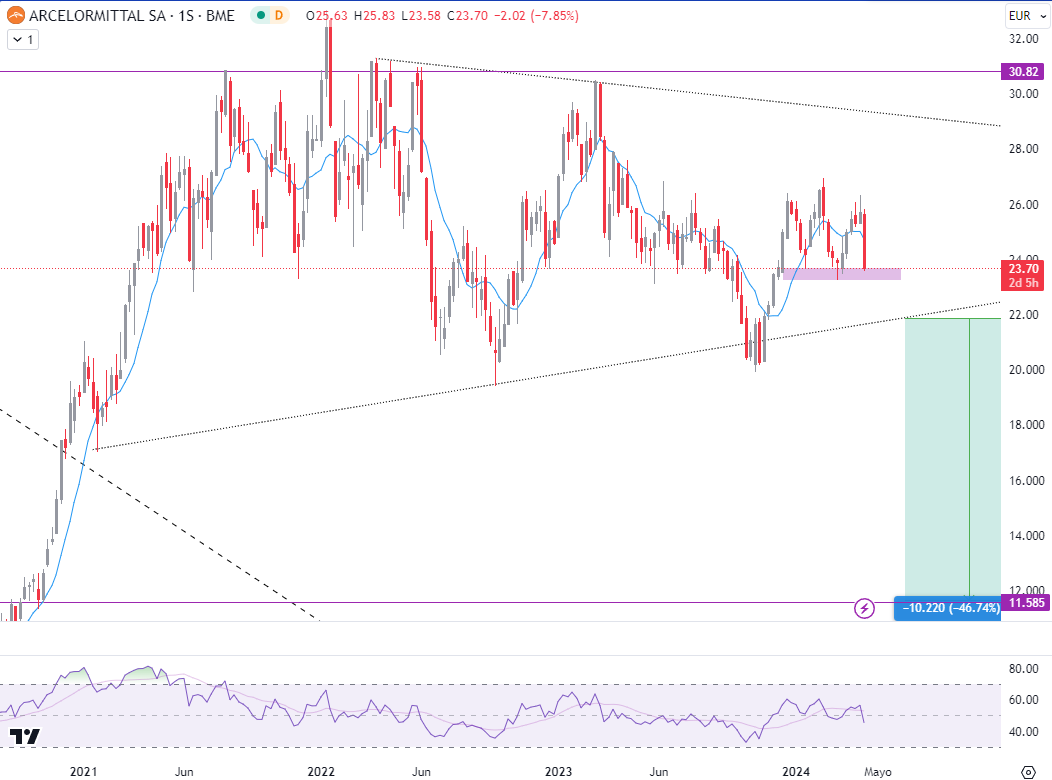Click the 18.00 price scale value
The image size is (1052, 780).
1027,425
